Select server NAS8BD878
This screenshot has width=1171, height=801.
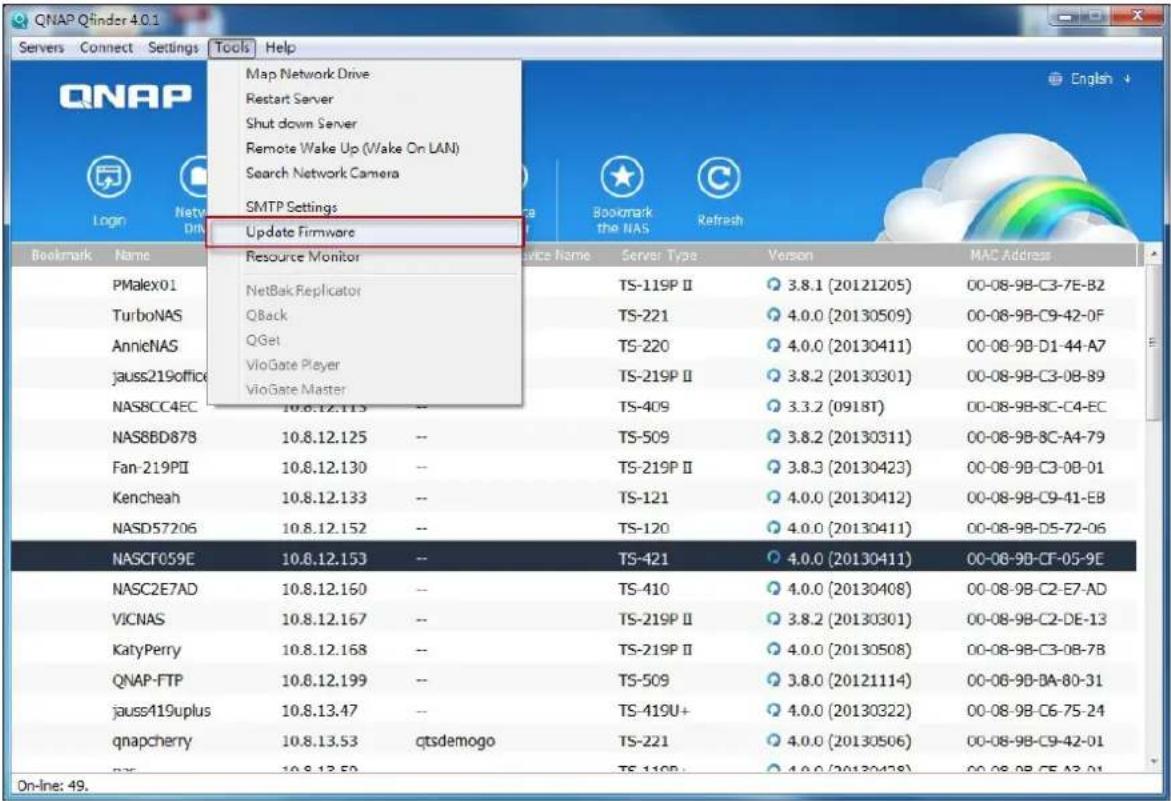pyautogui.click(x=574, y=437)
